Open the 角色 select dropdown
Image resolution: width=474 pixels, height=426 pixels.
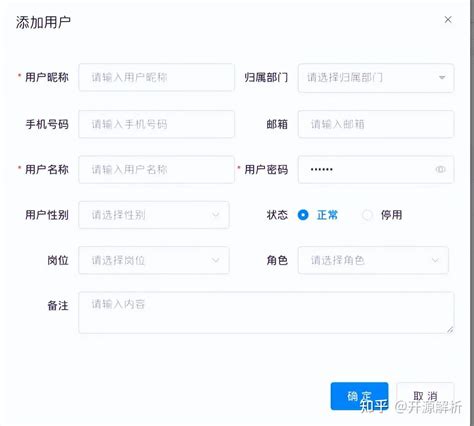(373, 260)
